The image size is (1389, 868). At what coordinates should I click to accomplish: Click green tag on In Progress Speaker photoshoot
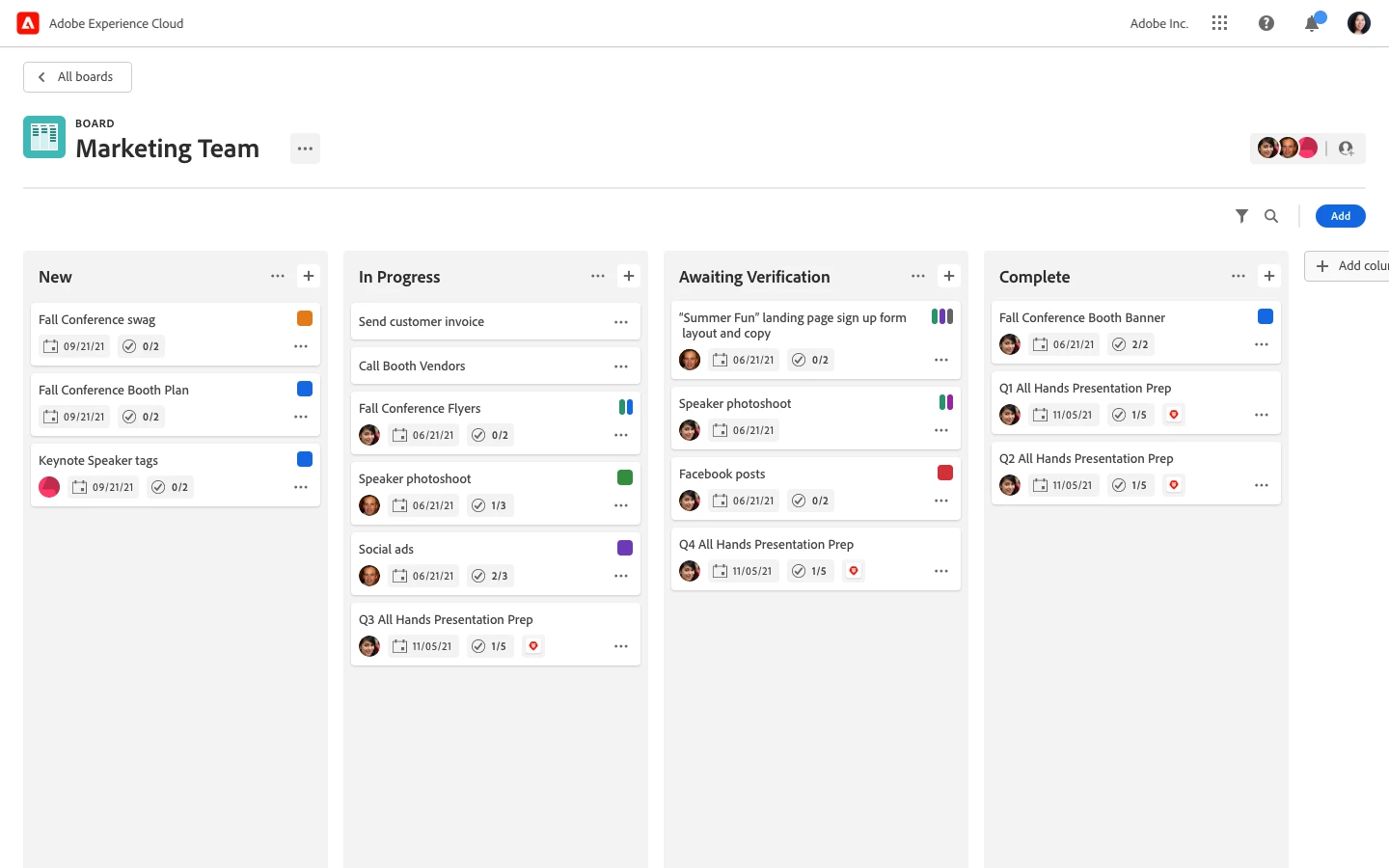click(625, 477)
